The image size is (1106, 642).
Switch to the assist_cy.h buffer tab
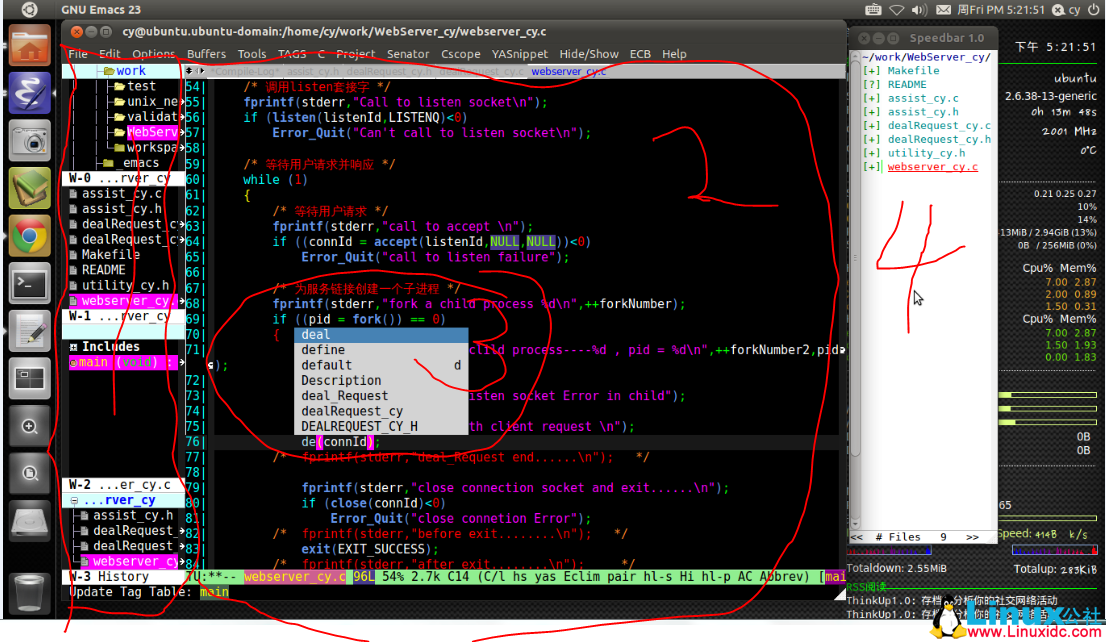tap(309, 72)
